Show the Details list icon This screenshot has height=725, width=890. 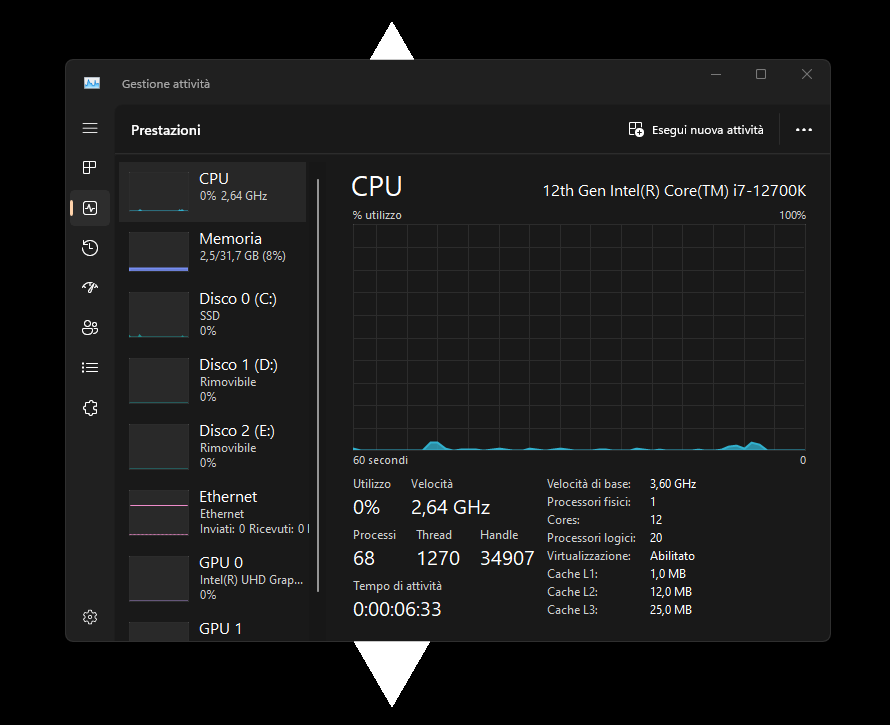(90, 367)
